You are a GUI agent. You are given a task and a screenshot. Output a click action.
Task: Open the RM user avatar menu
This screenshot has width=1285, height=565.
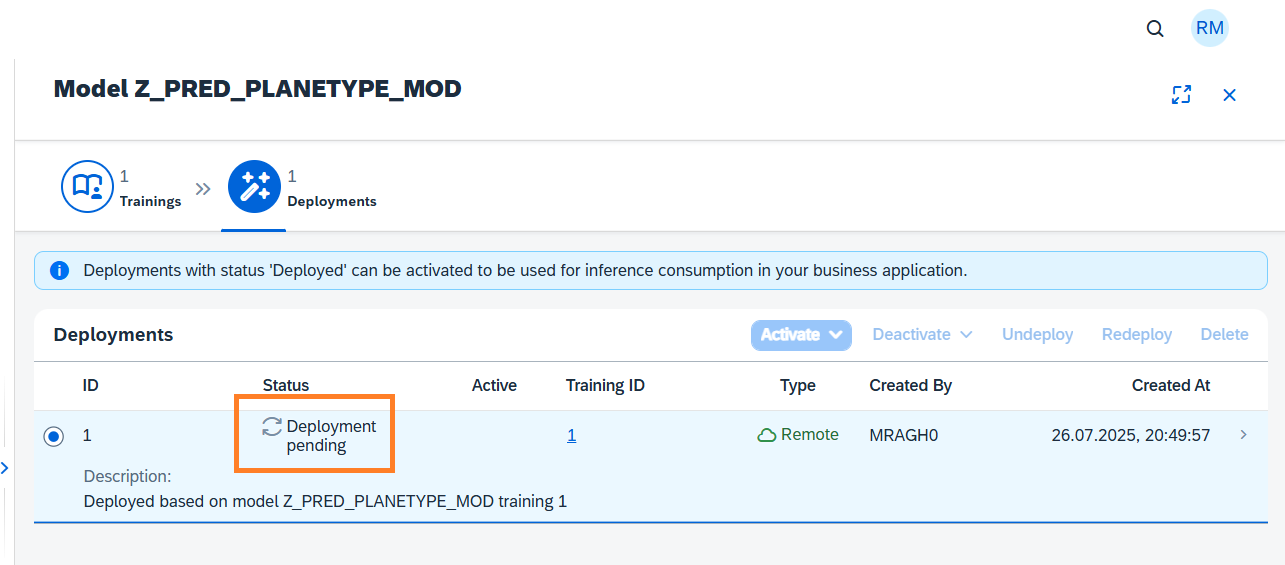pos(1209,28)
